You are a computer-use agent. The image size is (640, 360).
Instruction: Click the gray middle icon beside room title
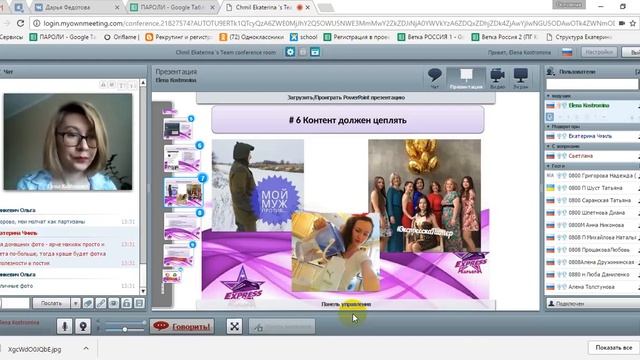[x=303, y=52]
